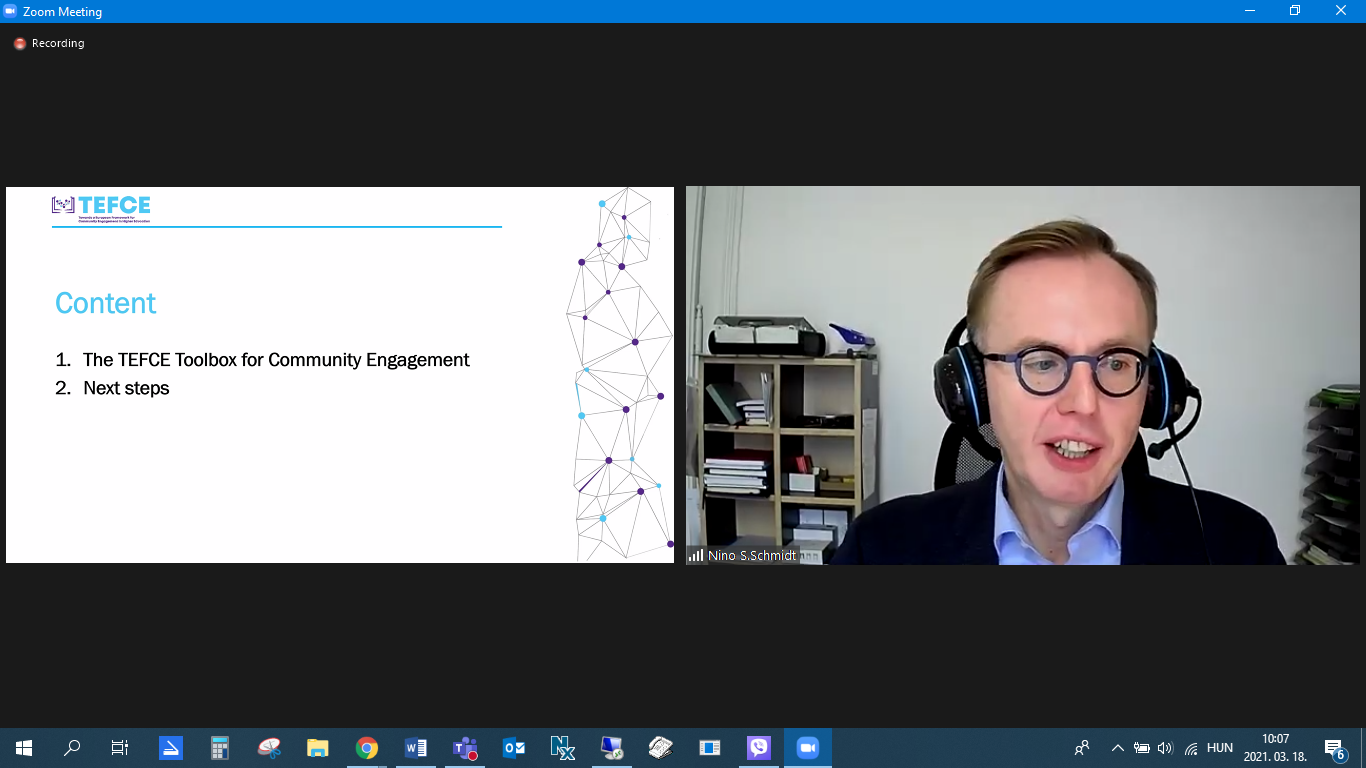Viewport: 1366px width, 768px height.
Task: Click the Zoom Meeting title bar icon
Action: point(11,11)
